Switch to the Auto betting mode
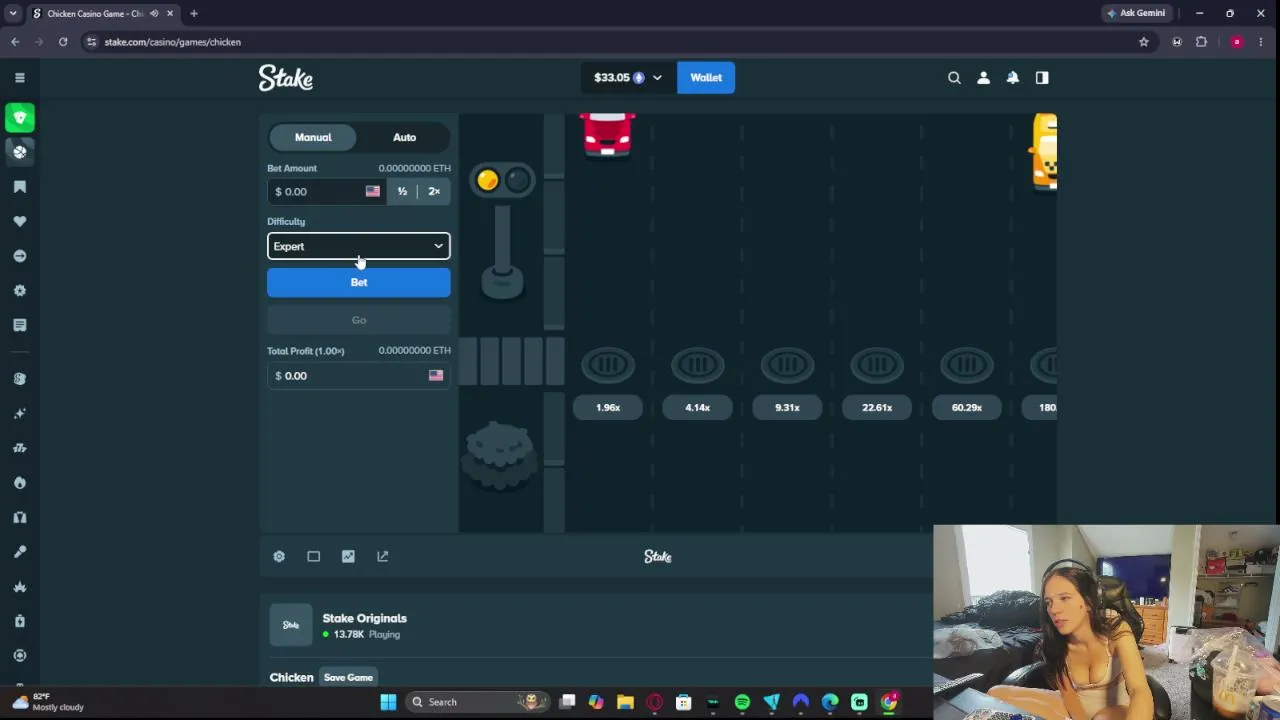The height and width of the screenshot is (720, 1280). pyautogui.click(x=404, y=137)
